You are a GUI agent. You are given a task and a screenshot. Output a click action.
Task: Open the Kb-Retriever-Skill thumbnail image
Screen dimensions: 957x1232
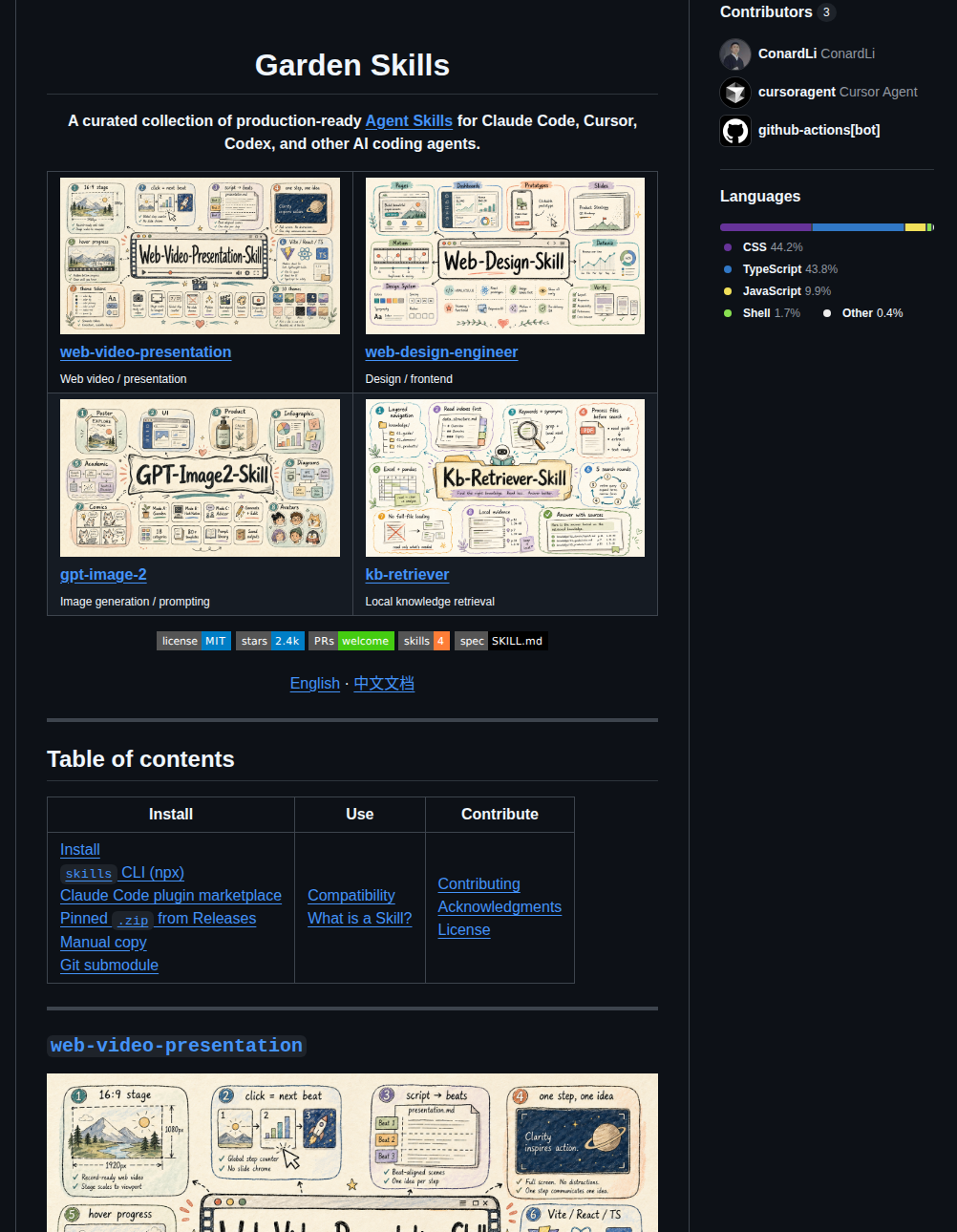[505, 478]
